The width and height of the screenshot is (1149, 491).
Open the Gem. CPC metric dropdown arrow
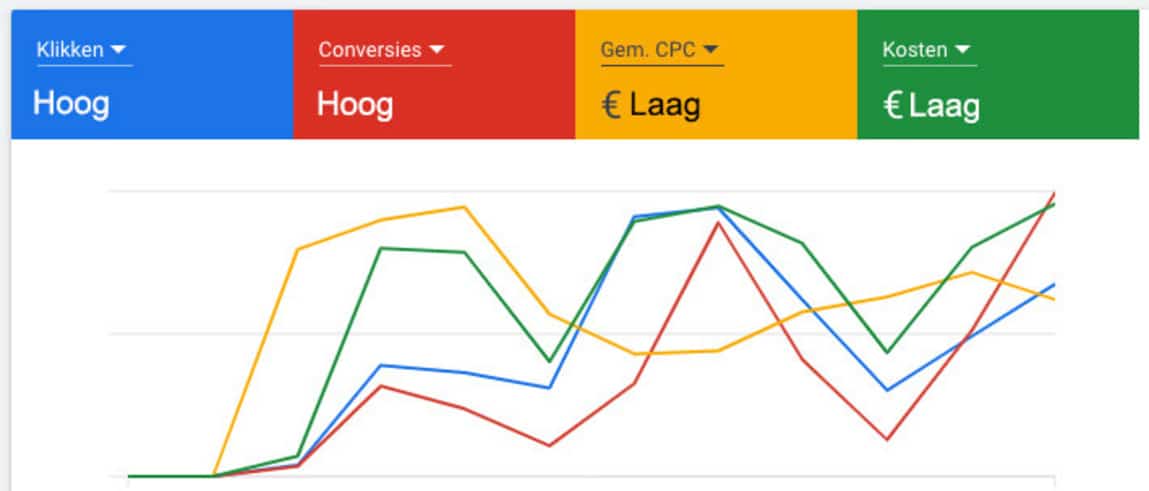(709, 50)
